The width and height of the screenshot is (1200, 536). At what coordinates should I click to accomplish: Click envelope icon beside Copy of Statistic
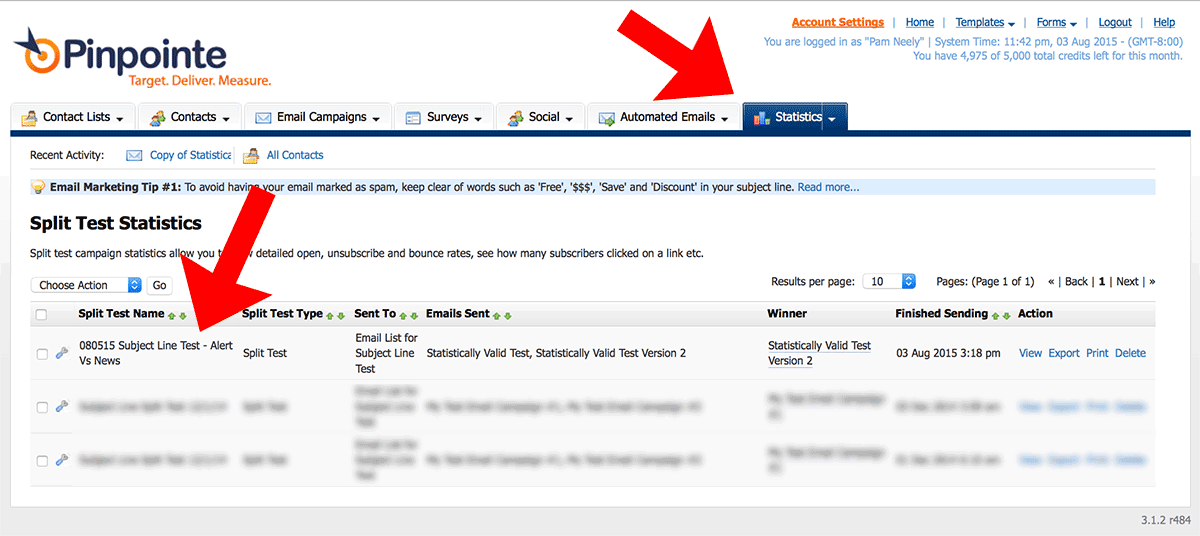(134, 155)
